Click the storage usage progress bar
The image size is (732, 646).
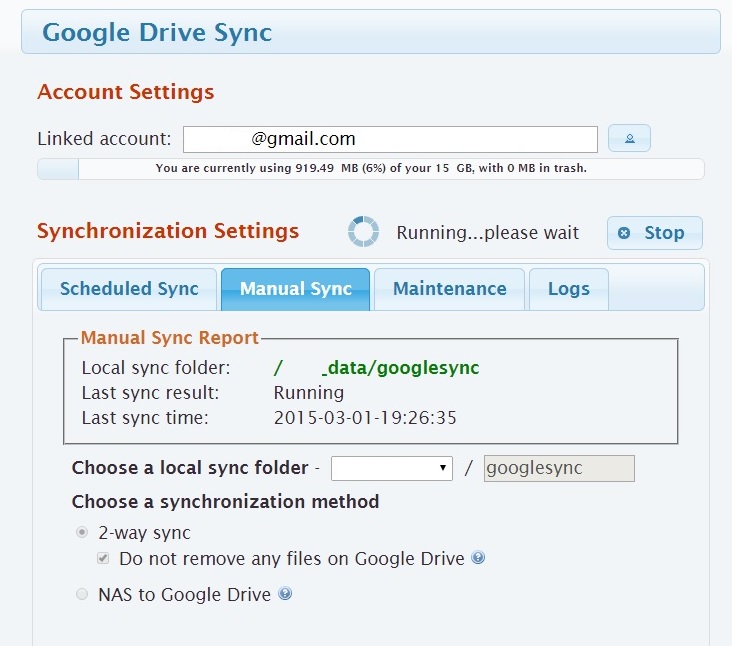371,169
